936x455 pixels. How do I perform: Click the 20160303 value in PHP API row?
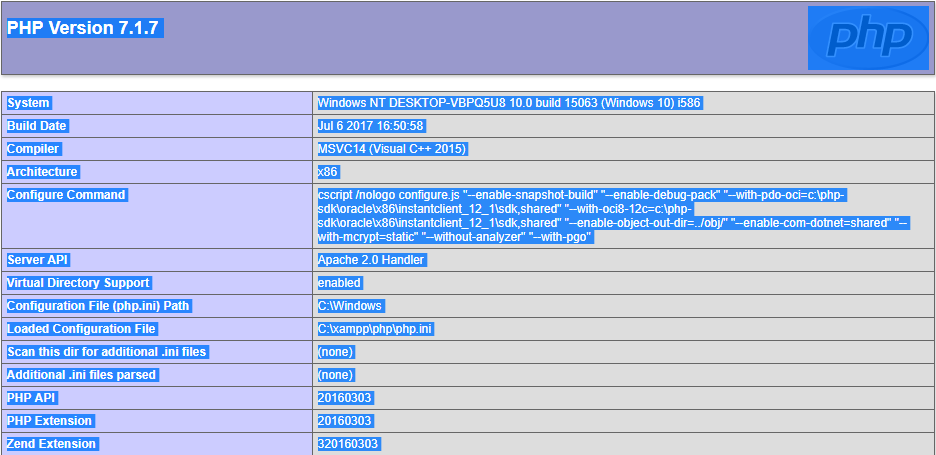(346, 398)
